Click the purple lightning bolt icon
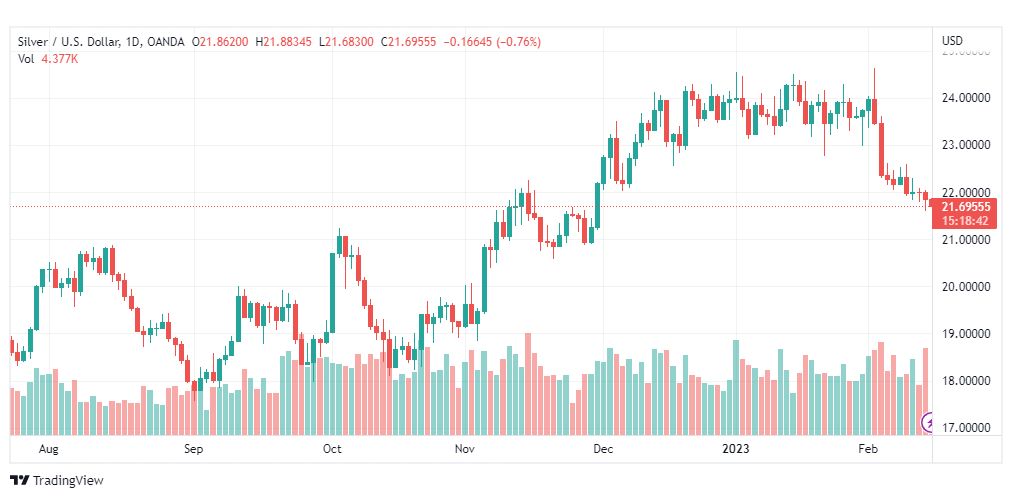 (929, 422)
